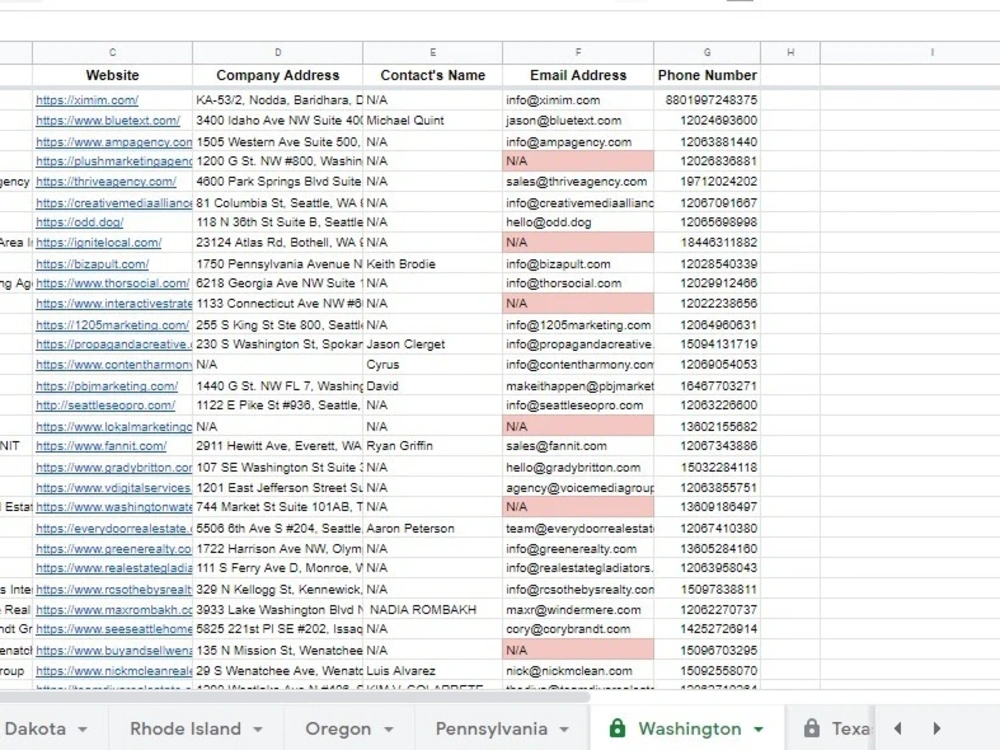
Task: Switch to the Texas sheet tab
Action: pos(851,728)
